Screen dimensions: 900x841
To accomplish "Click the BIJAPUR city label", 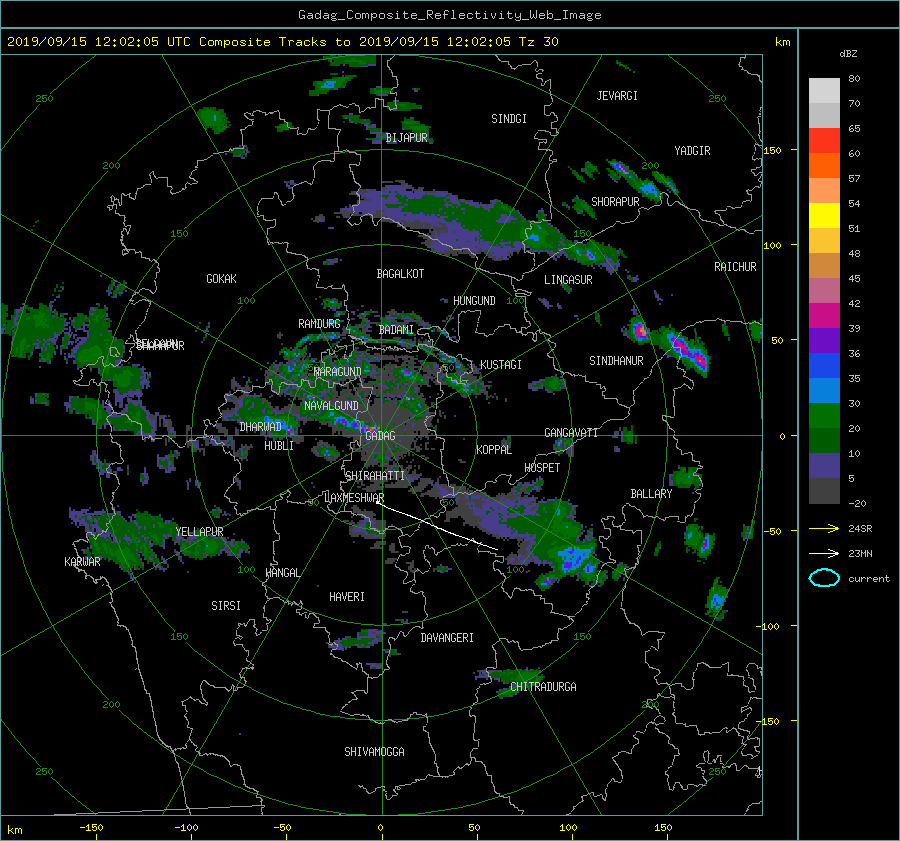I will [x=406, y=138].
